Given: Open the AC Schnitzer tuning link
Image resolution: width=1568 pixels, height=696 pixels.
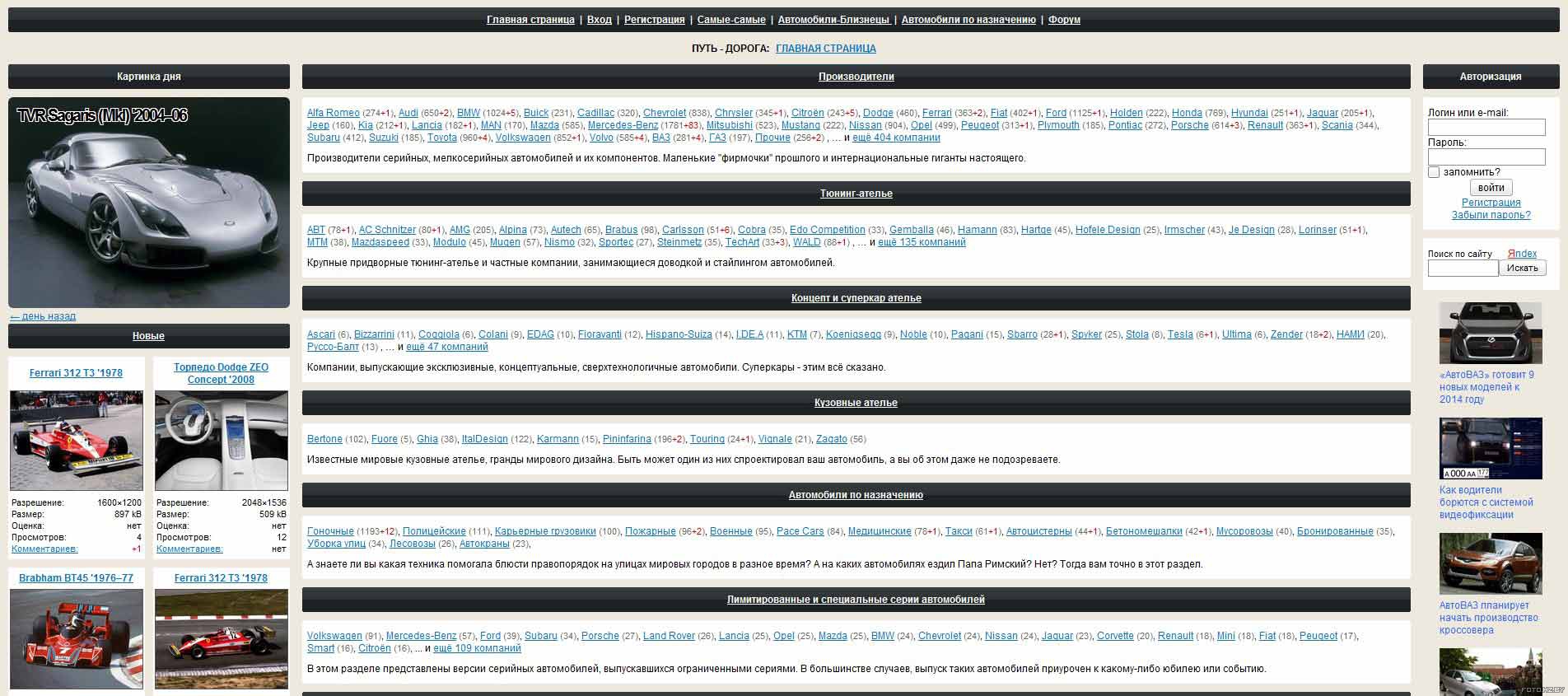Looking at the screenshot, I should [387, 230].
